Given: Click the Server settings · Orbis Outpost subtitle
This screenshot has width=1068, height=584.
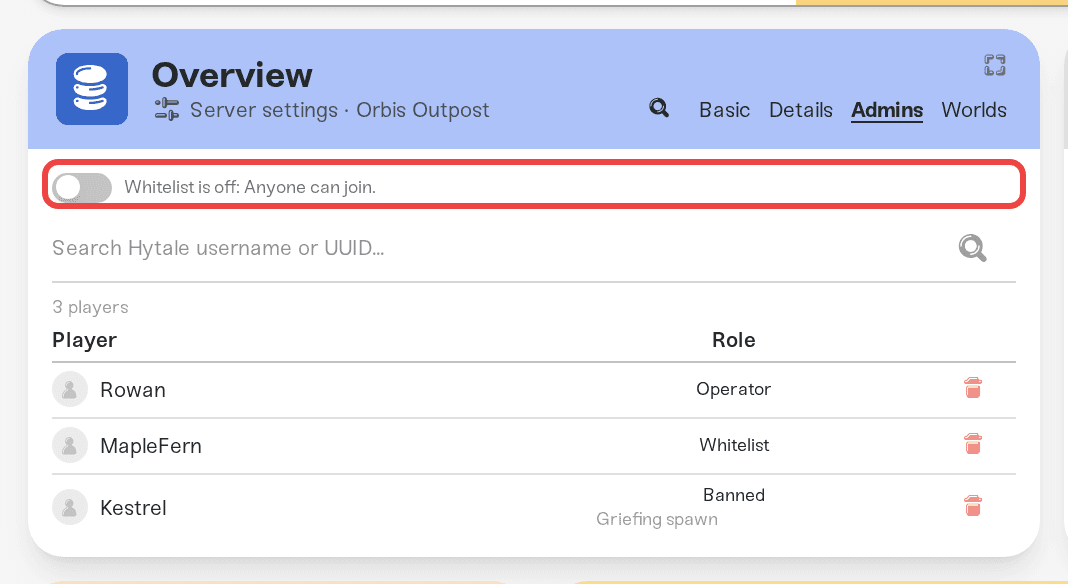Looking at the screenshot, I should click(339, 110).
